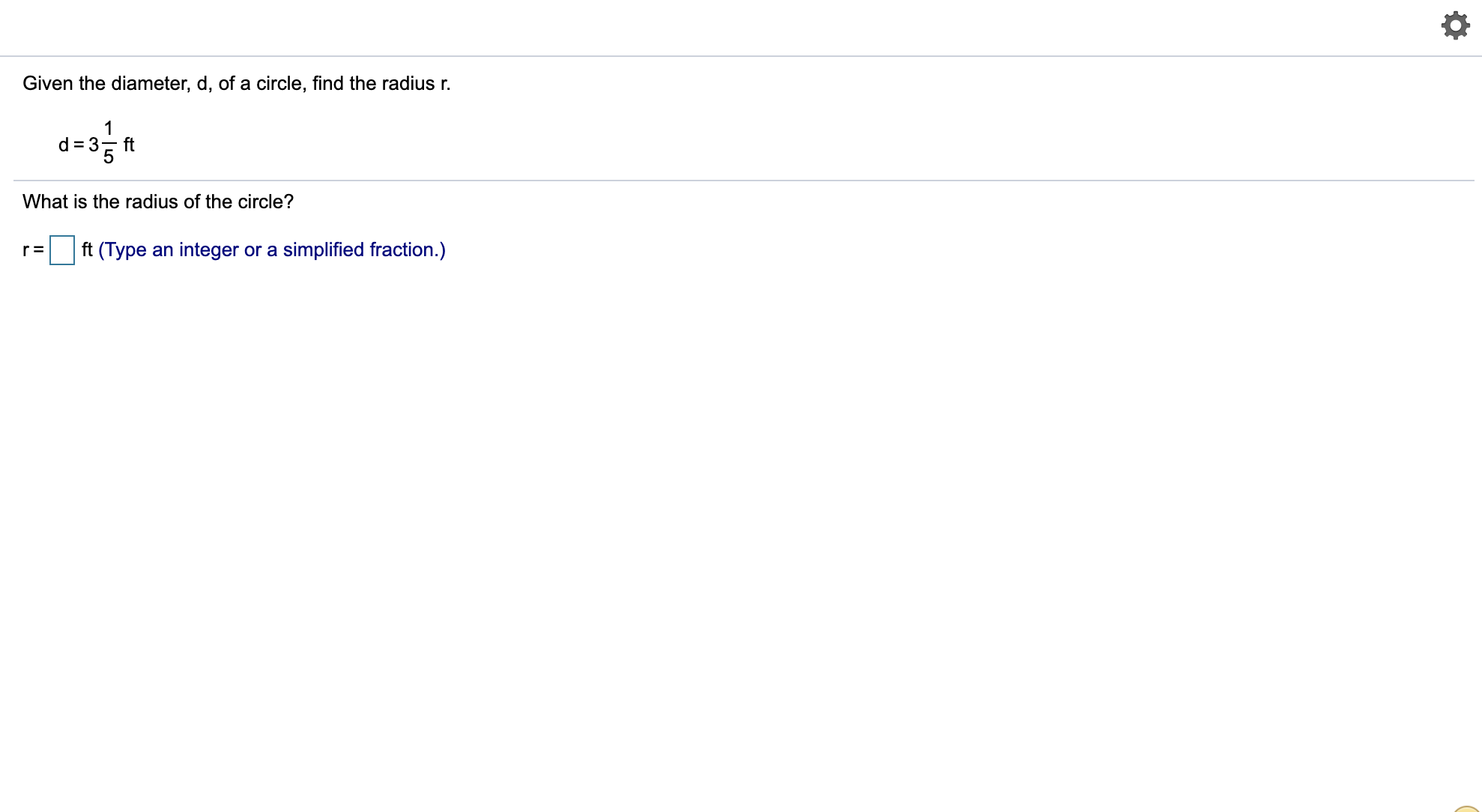Click the word 'Given' starting the problem
1482x812 pixels.
coord(48,83)
